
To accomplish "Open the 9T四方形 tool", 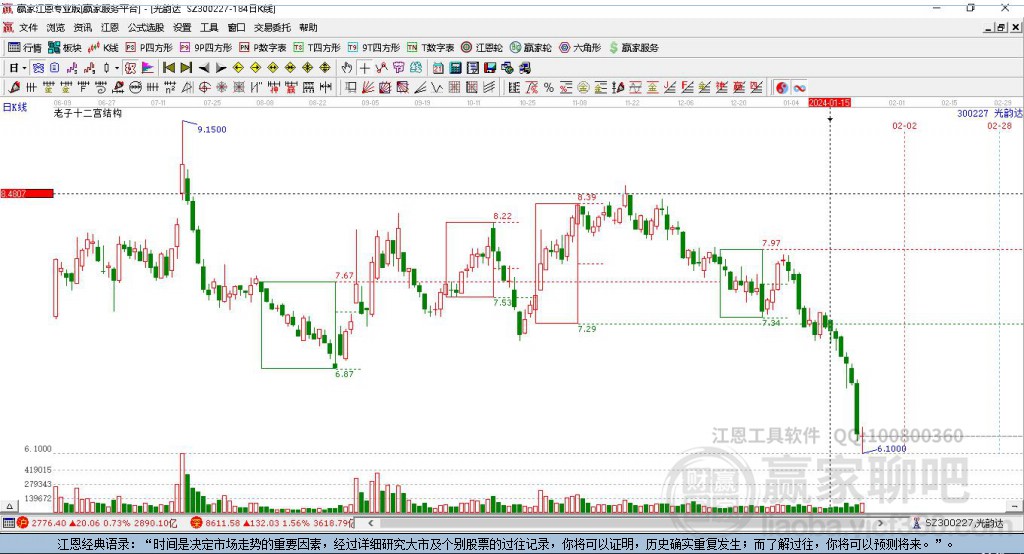I will pos(374,48).
